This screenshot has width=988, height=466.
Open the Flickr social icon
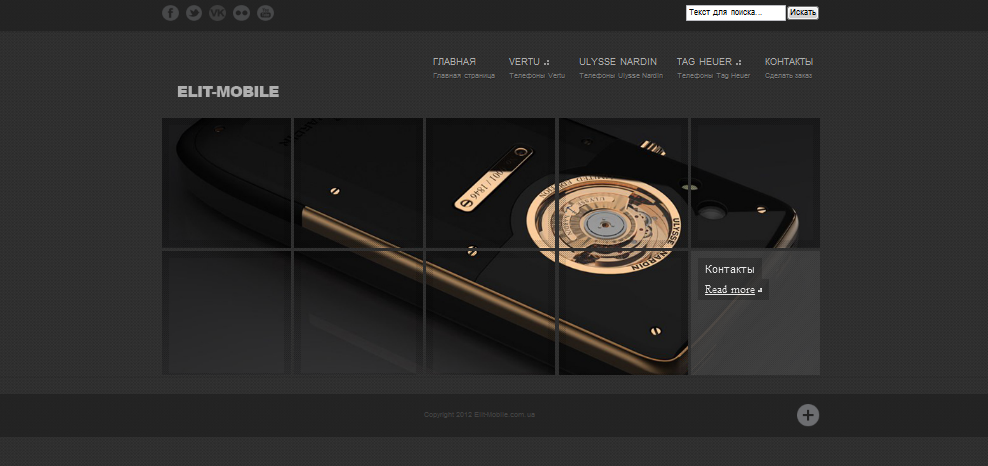[241, 13]
